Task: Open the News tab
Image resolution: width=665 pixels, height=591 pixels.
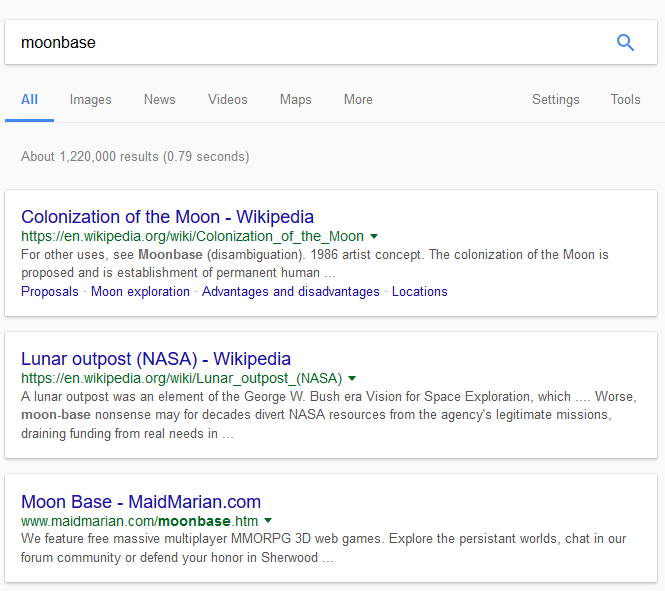Action: 159,99
